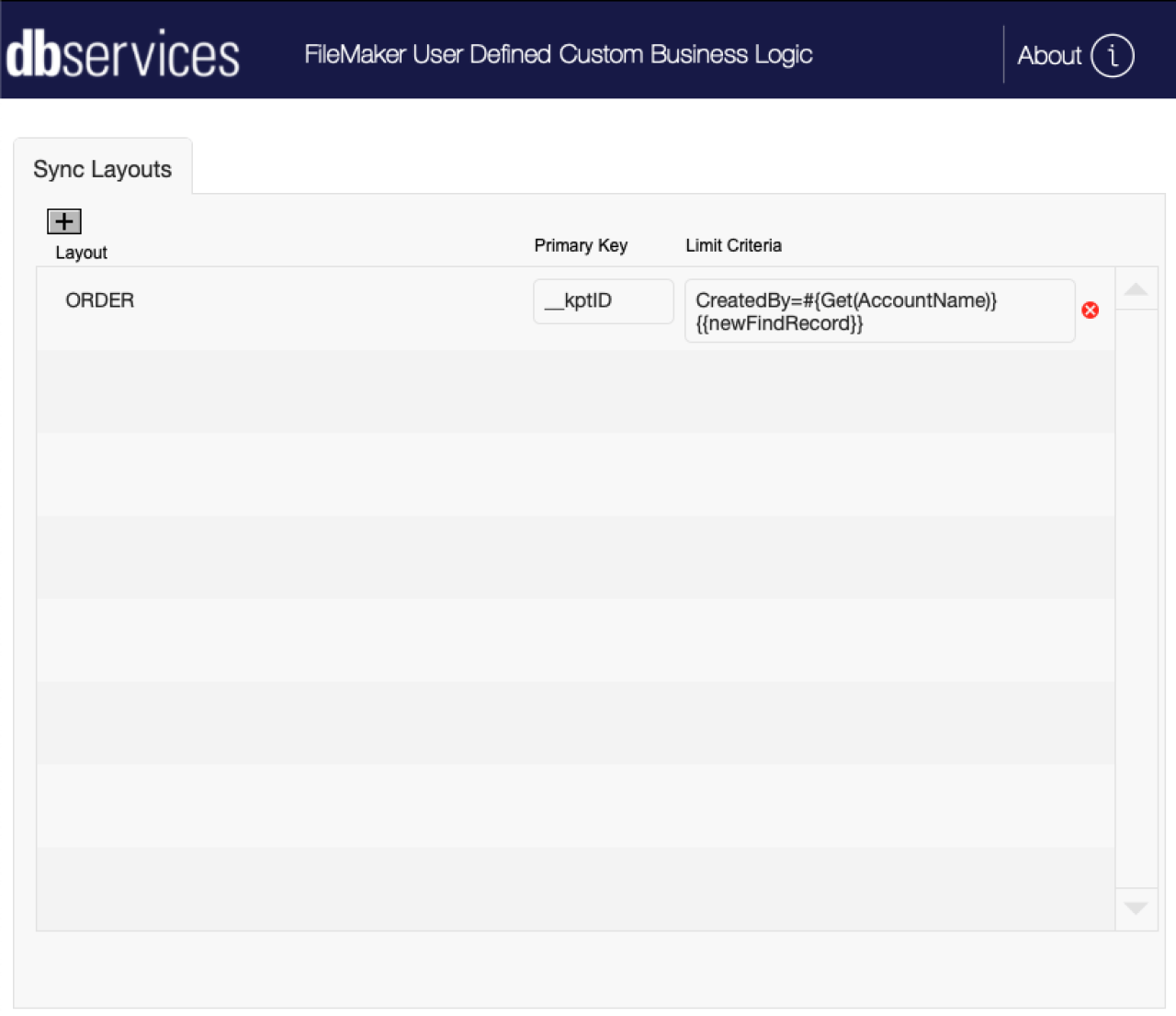The height and width of the screenshot is (1016, 1176).
Task: Click the ORDER layout name
Action: click(100, 300)
